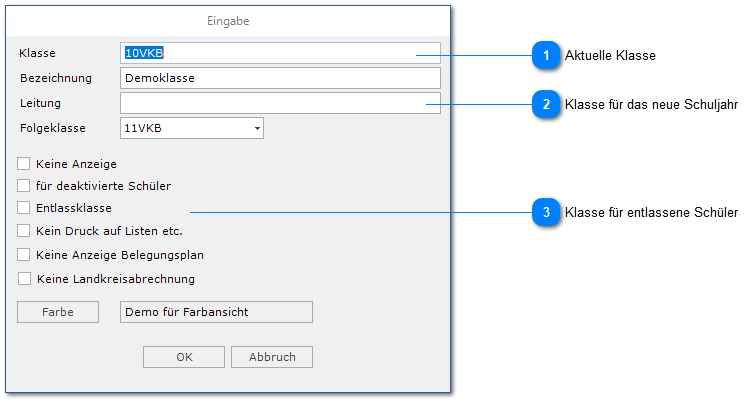Click the Bezeichnung field with Demoklasse
This screenshot has width=754, height=402.
coord(280,78)
